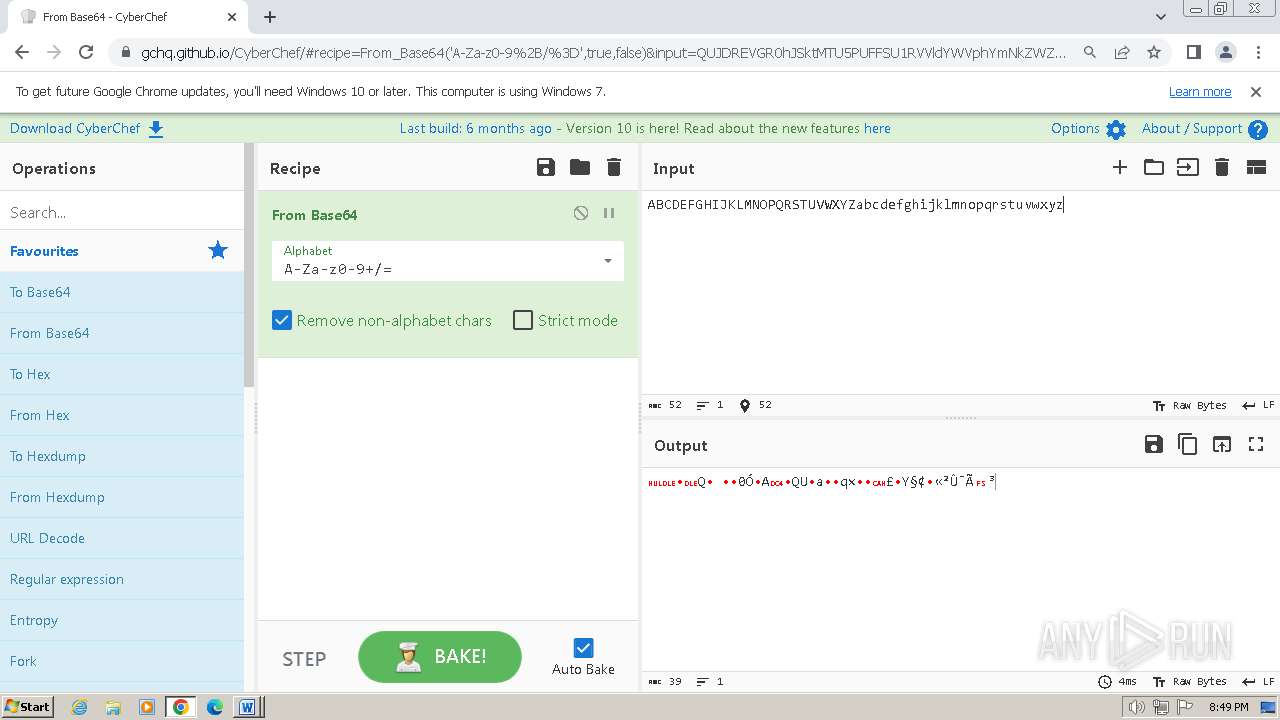Open a new Chrome tab
This screenshot has height=720, width=1280.
click(x=270, y=17)
